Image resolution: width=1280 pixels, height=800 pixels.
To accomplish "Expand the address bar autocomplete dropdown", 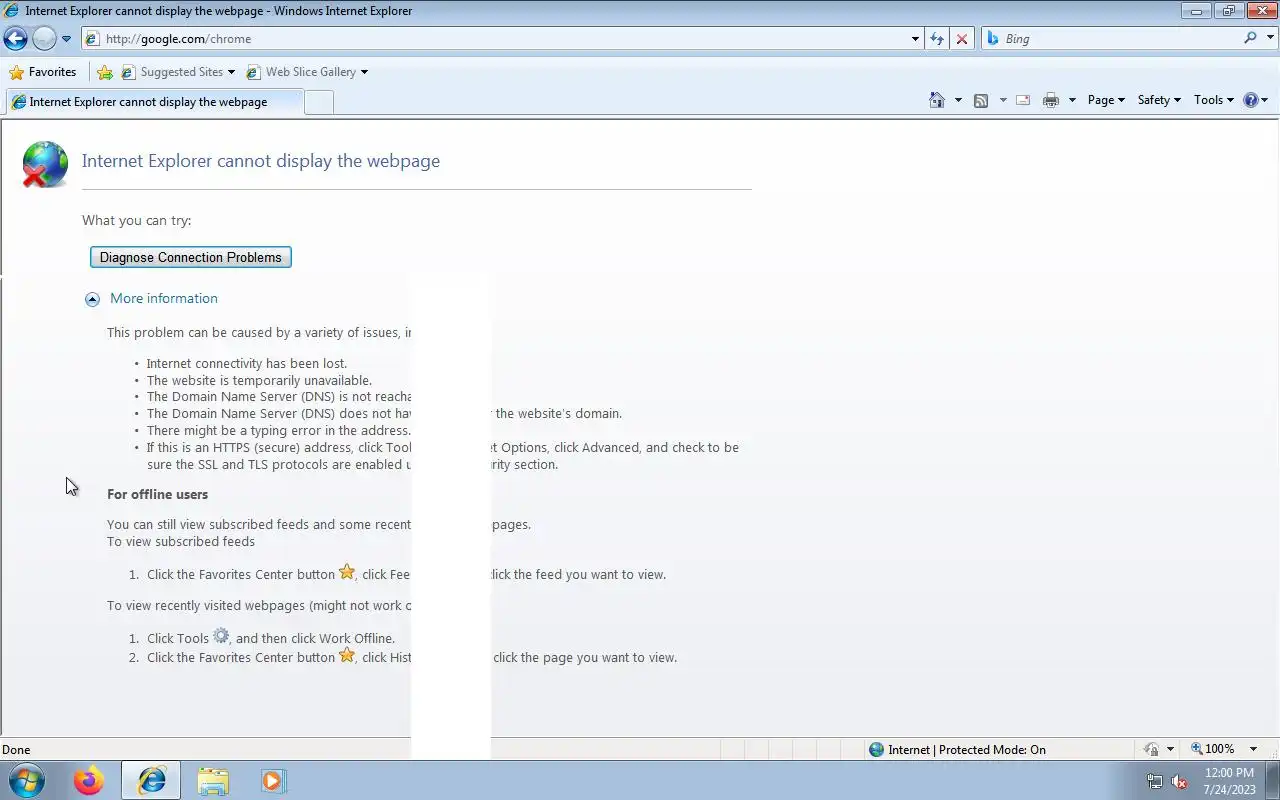I will click(915, 39).
